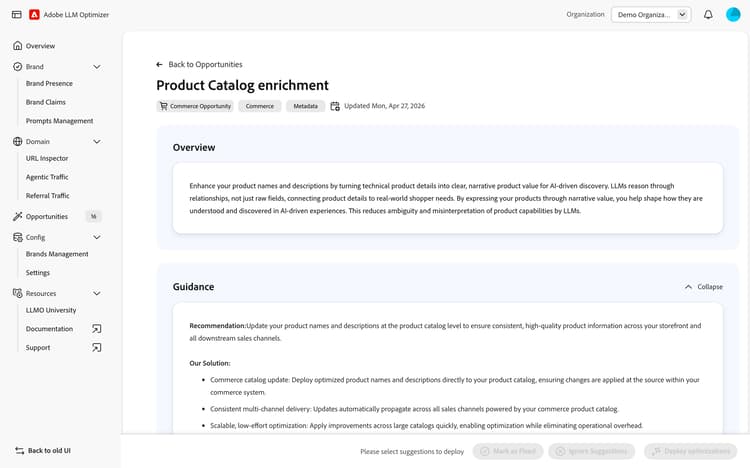
Task: Click the 'Recommendation:' label
Action: tap(218, 325)
